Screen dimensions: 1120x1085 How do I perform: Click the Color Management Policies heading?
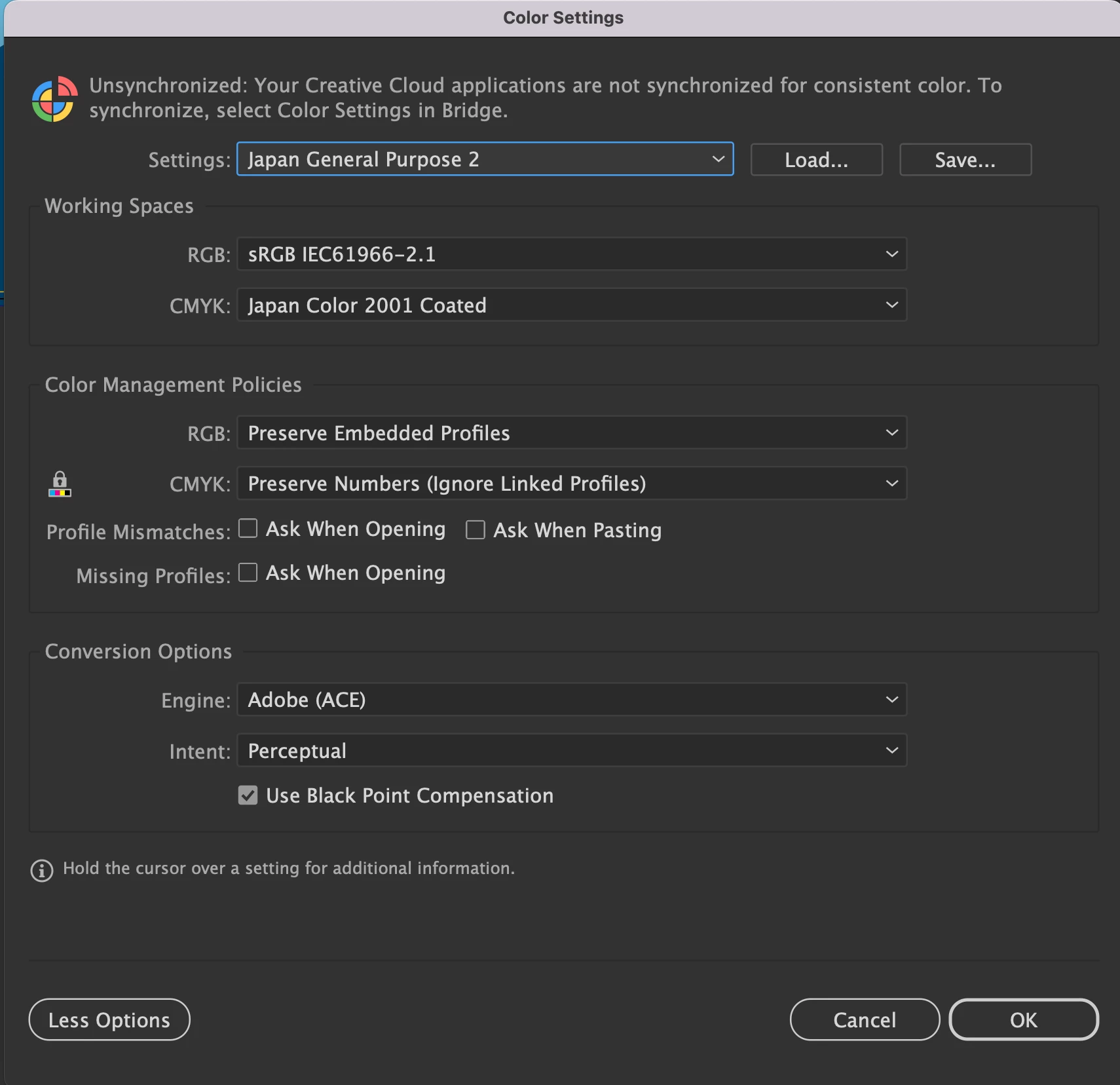(173, 385)
